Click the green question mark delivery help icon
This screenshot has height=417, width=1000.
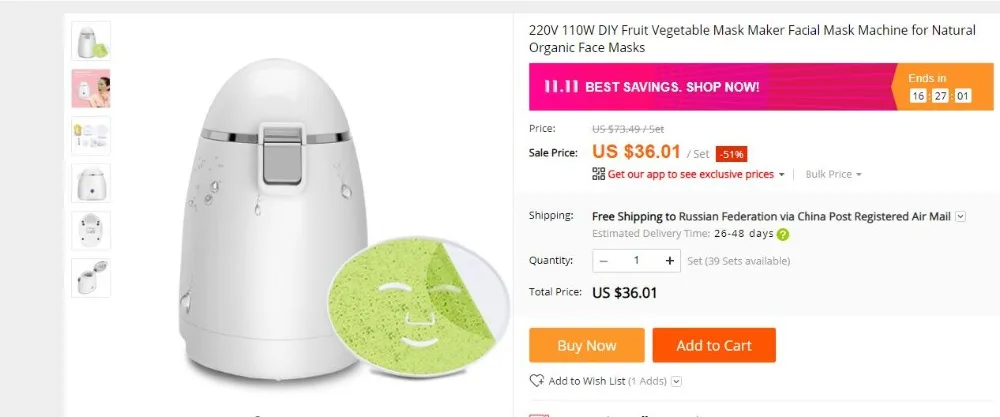click(x=783, y=234)
